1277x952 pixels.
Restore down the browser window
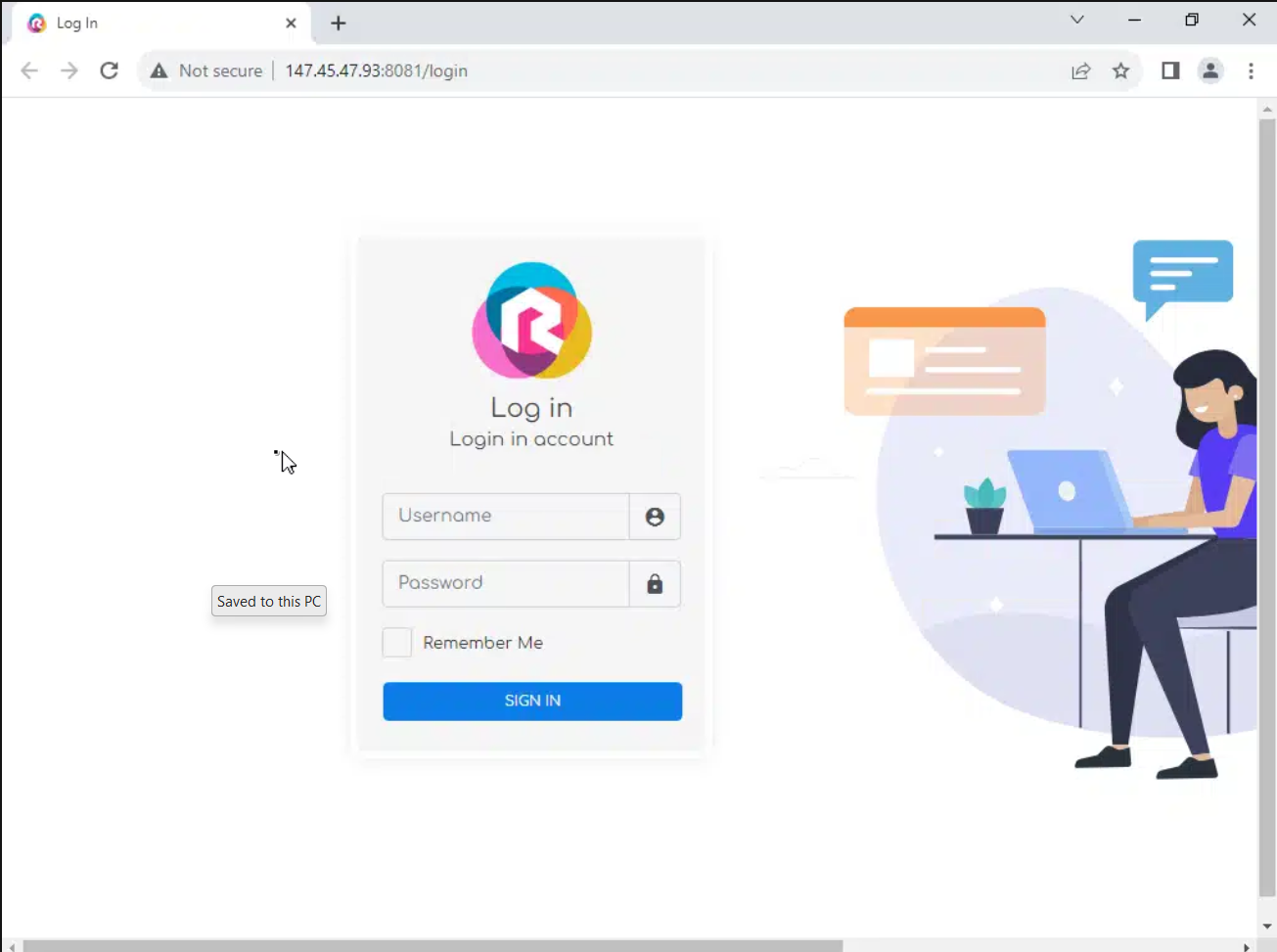click(1192, 20)
